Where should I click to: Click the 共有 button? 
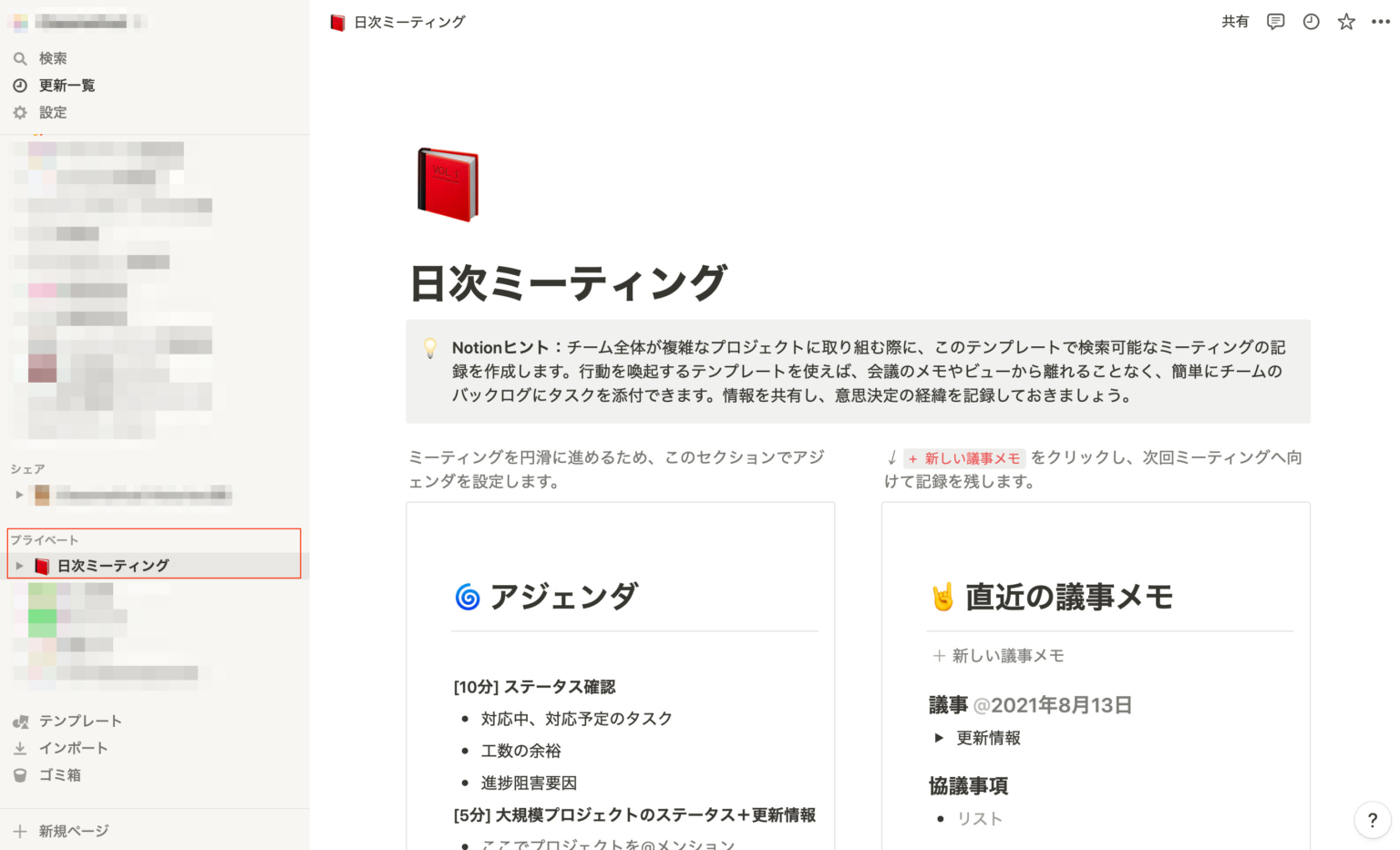(x=1235, y=21)
